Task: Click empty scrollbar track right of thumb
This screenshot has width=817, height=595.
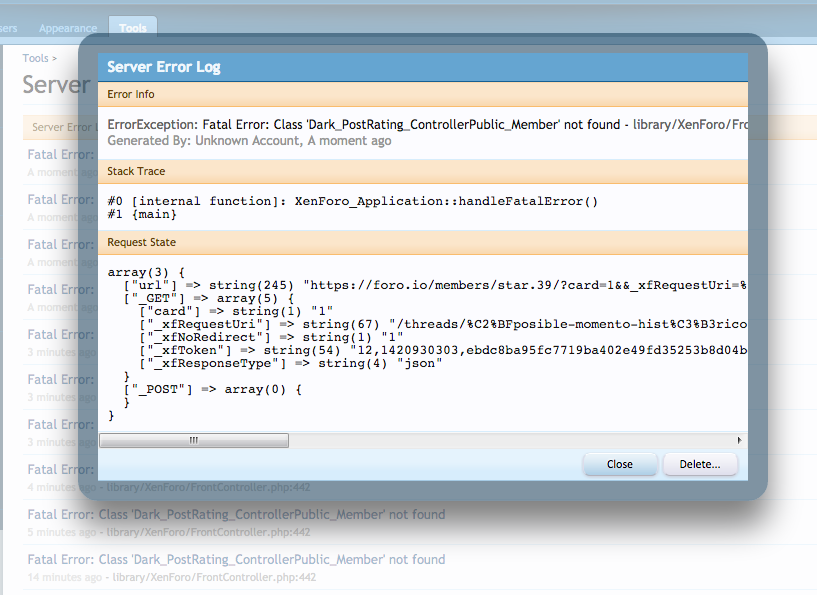Action: click(510, 440)
